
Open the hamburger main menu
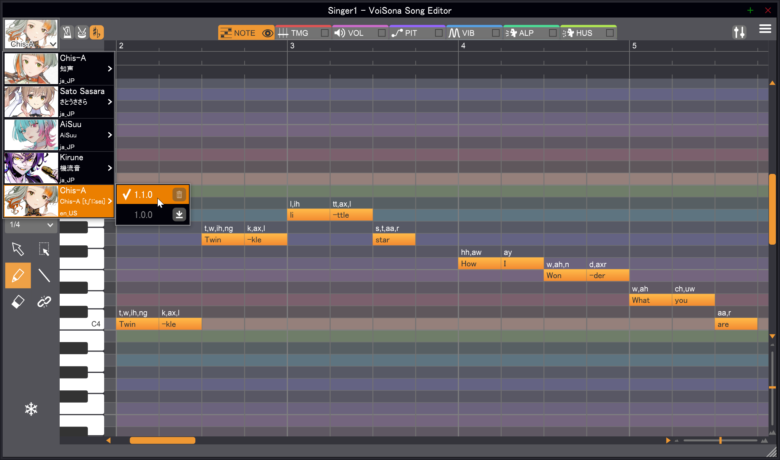tap(765, 30)
